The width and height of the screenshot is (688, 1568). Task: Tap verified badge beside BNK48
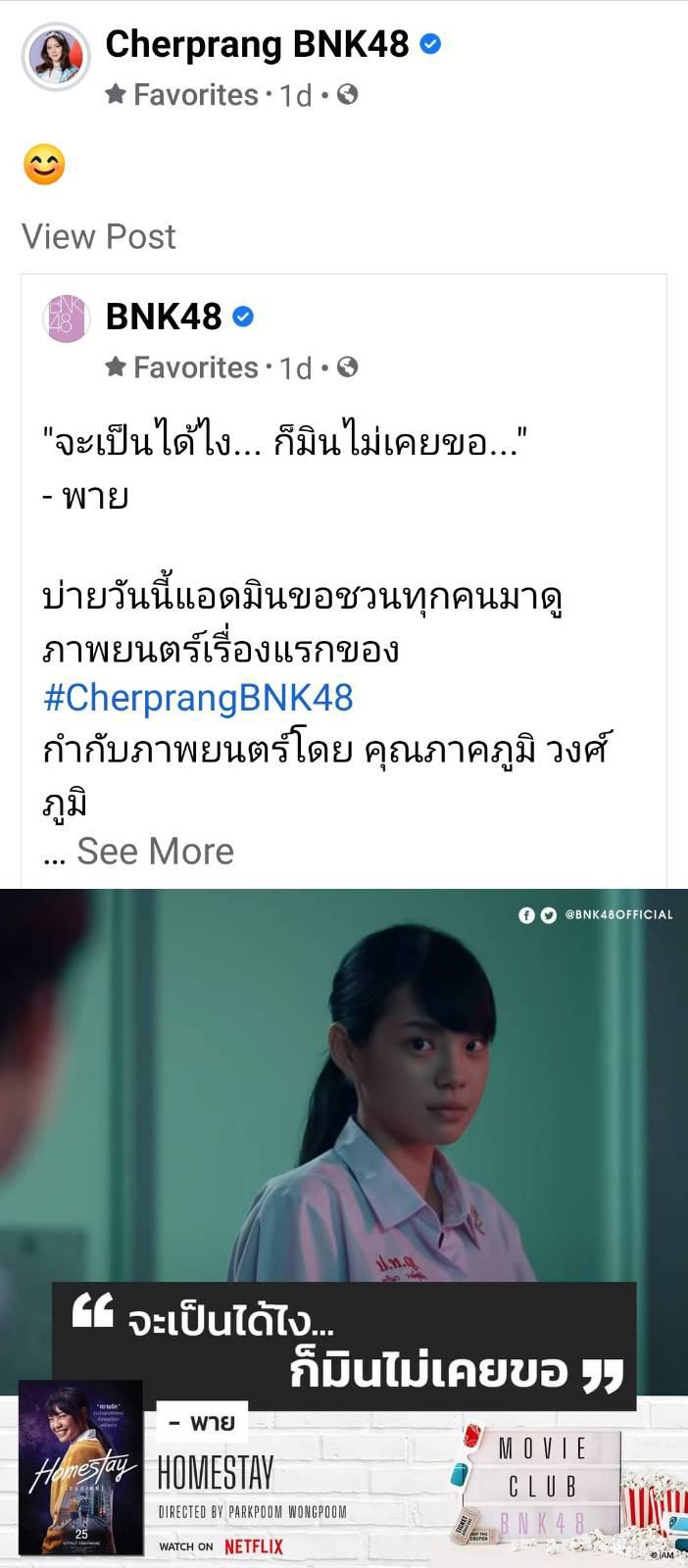(x=244, y=317)
